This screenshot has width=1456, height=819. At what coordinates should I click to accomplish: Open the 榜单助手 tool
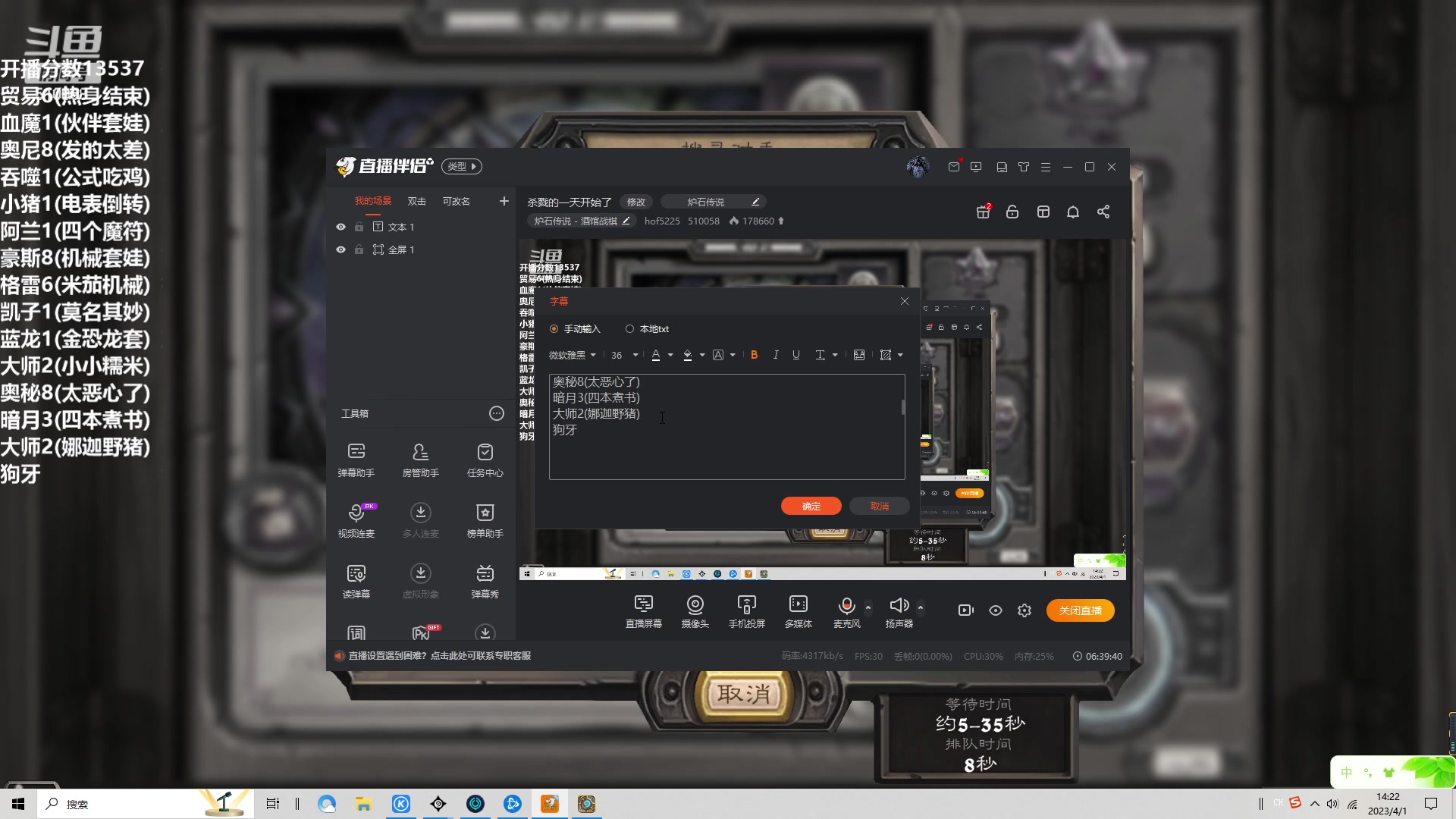click(x=485, y=520)
